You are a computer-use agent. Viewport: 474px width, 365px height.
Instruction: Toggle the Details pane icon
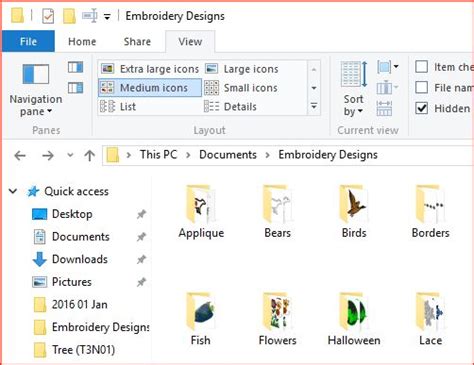point(76,88)
